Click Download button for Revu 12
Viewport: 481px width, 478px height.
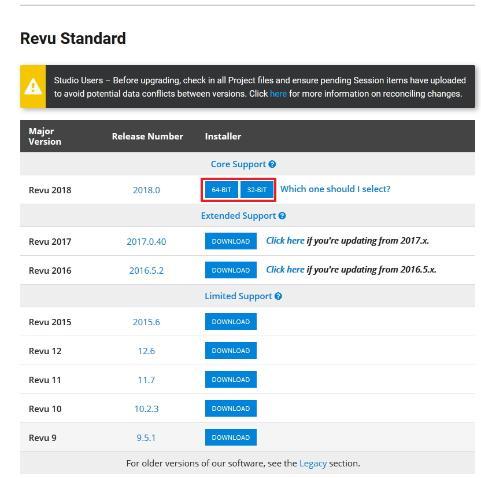point(231,351)
